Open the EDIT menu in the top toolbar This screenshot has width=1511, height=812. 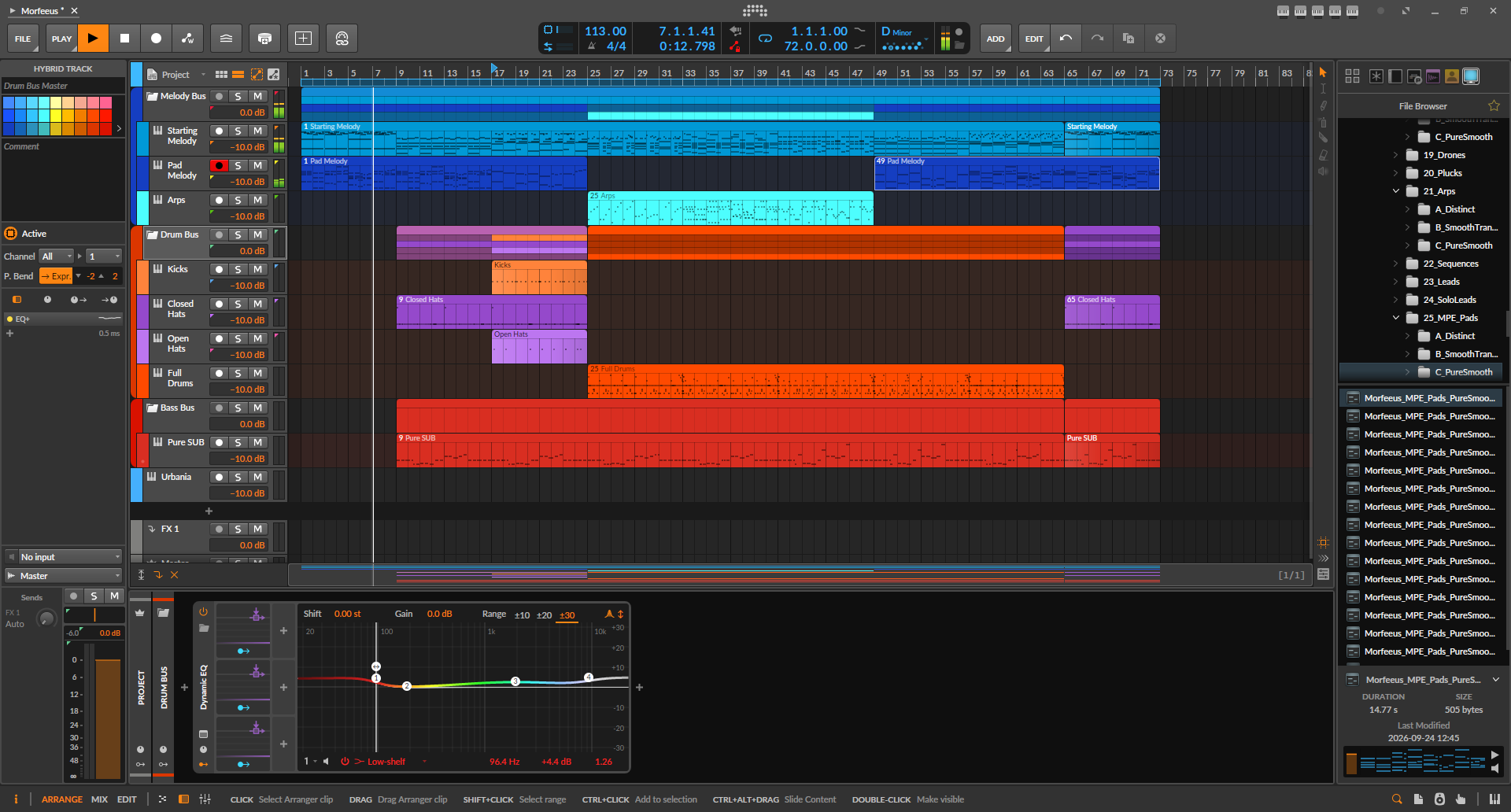point(1034,38)
